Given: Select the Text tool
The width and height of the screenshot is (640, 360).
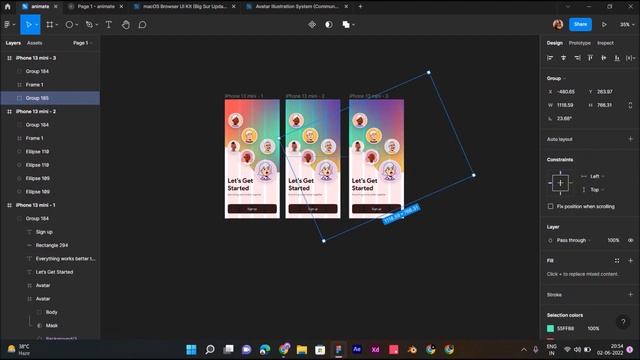Looking at the screenshot, I should [109, 24].
